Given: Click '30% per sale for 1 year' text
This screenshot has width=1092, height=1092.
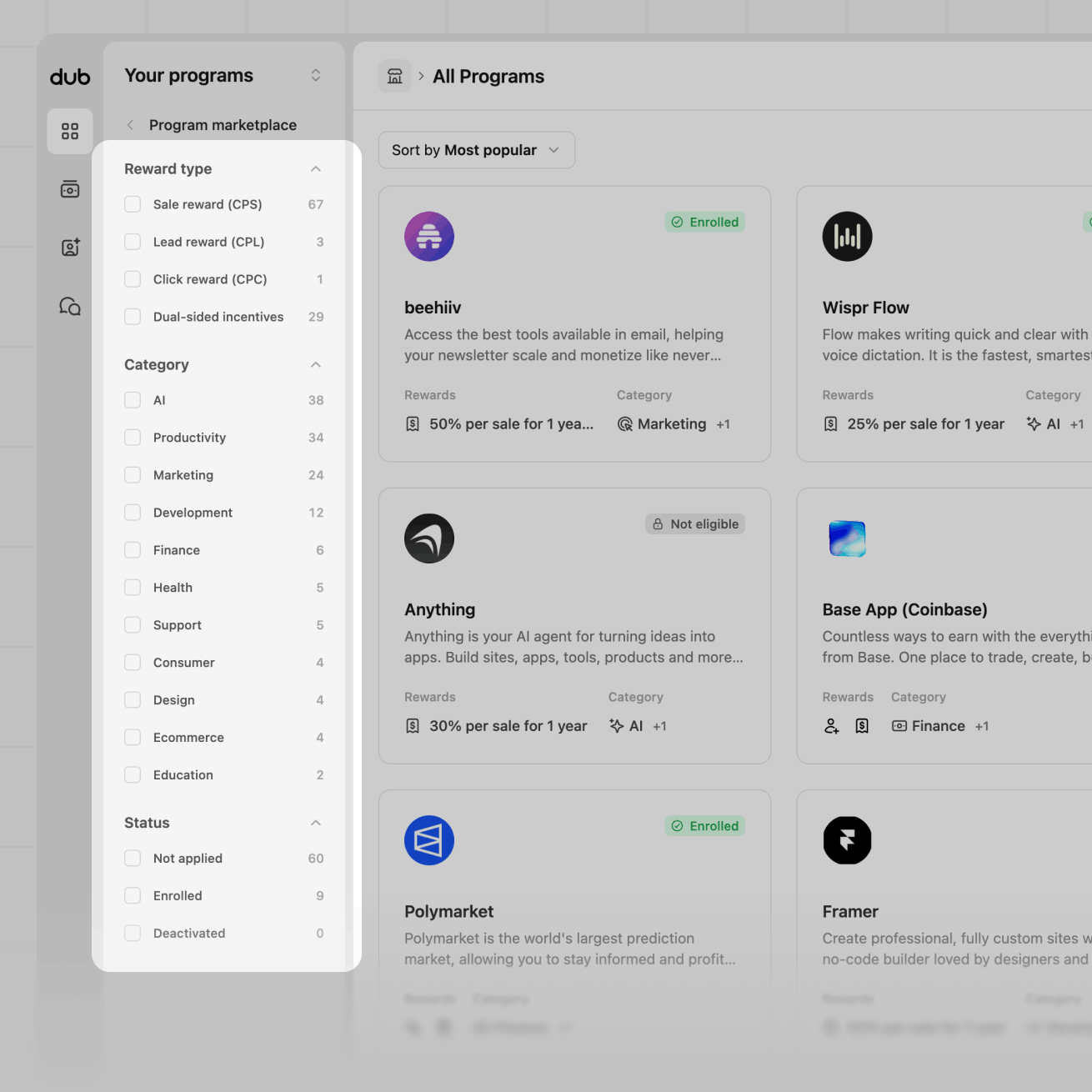Looking at the screenshot, I should (508, 726).
